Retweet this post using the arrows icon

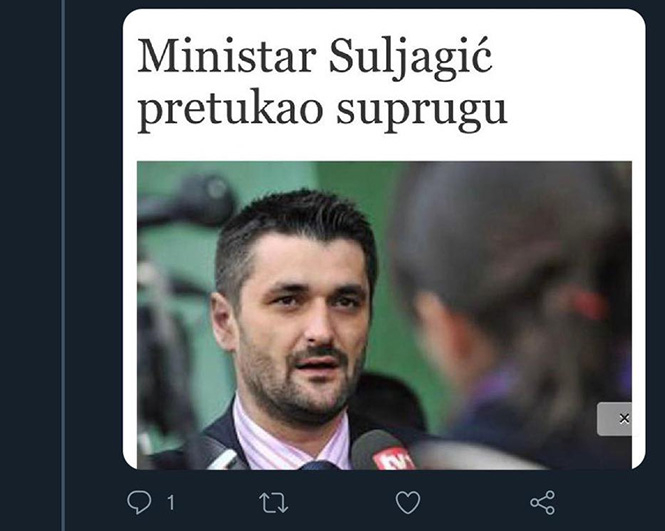[x=274, y=503]
